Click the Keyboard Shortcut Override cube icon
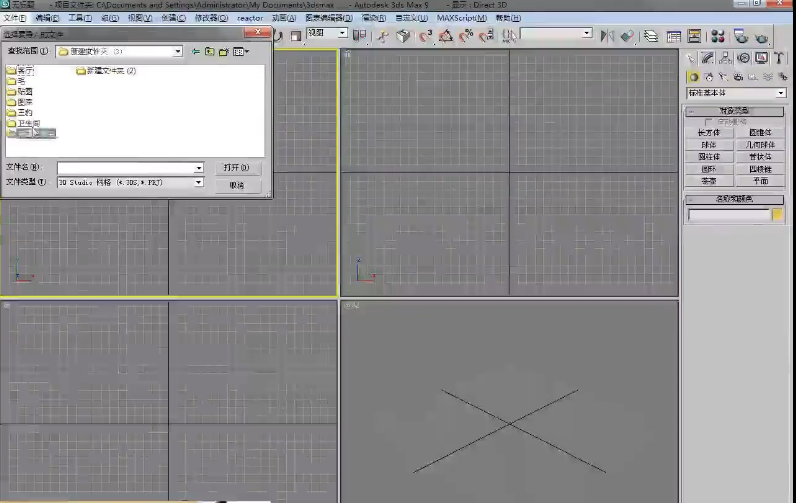Screen dimensions: 796x503 click(404, 36)
